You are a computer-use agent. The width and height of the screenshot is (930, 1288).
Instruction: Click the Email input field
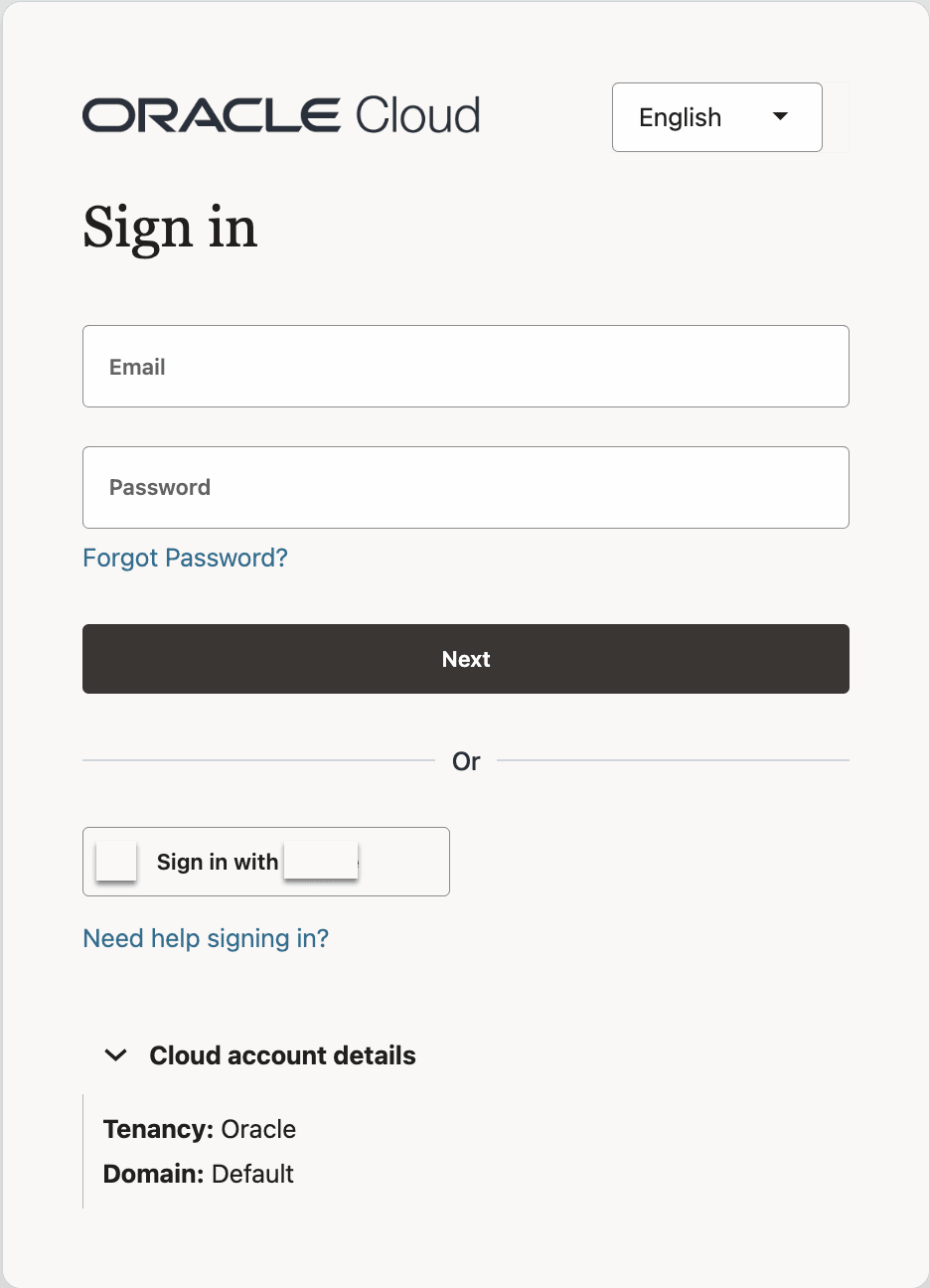coord(465,366)
